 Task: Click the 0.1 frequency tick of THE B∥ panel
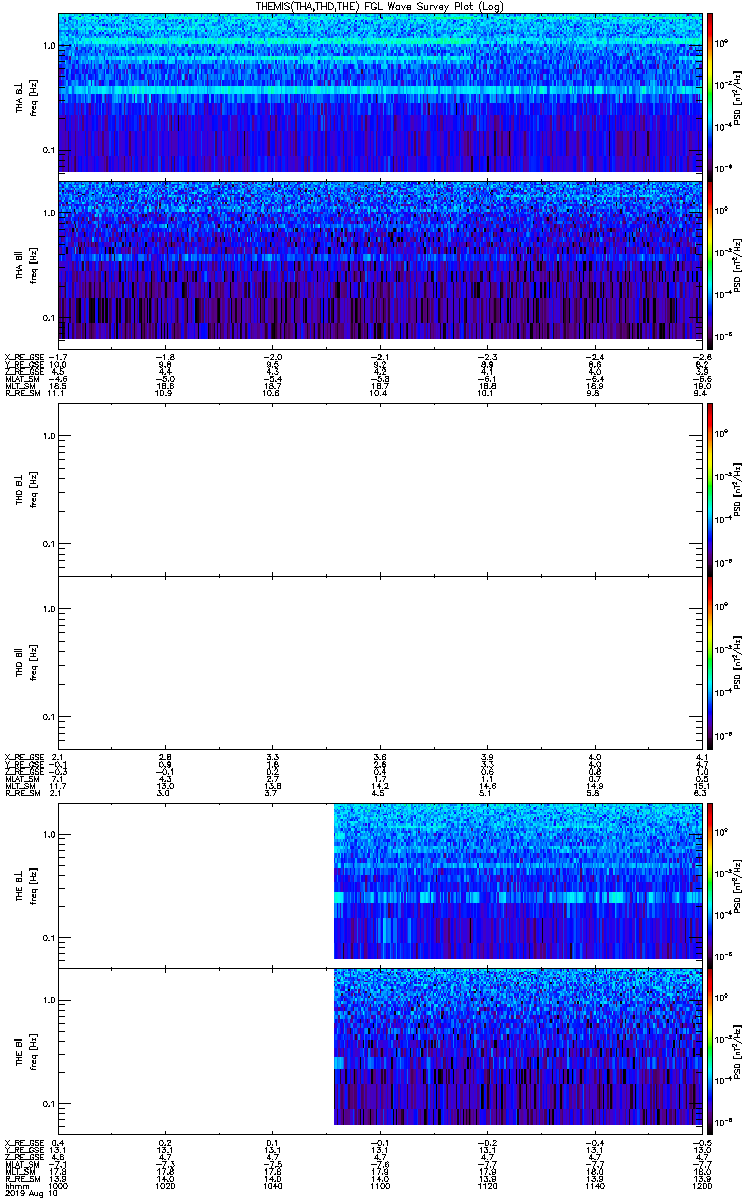(48, 1103)
